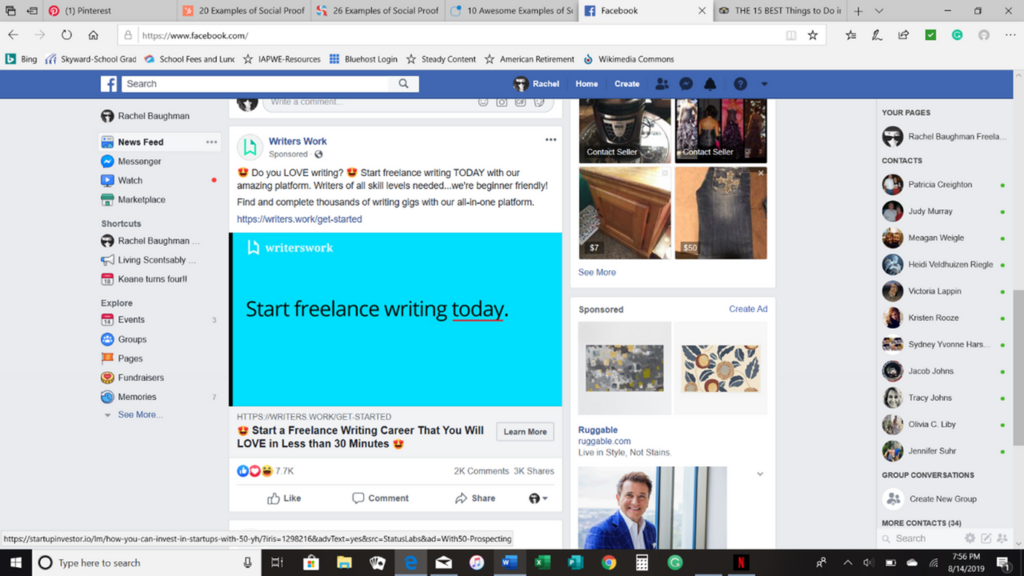Viewport: 1024px width, 576px height.
Task: Open Marketplace in the left sidebar
Action: [141, 200]
